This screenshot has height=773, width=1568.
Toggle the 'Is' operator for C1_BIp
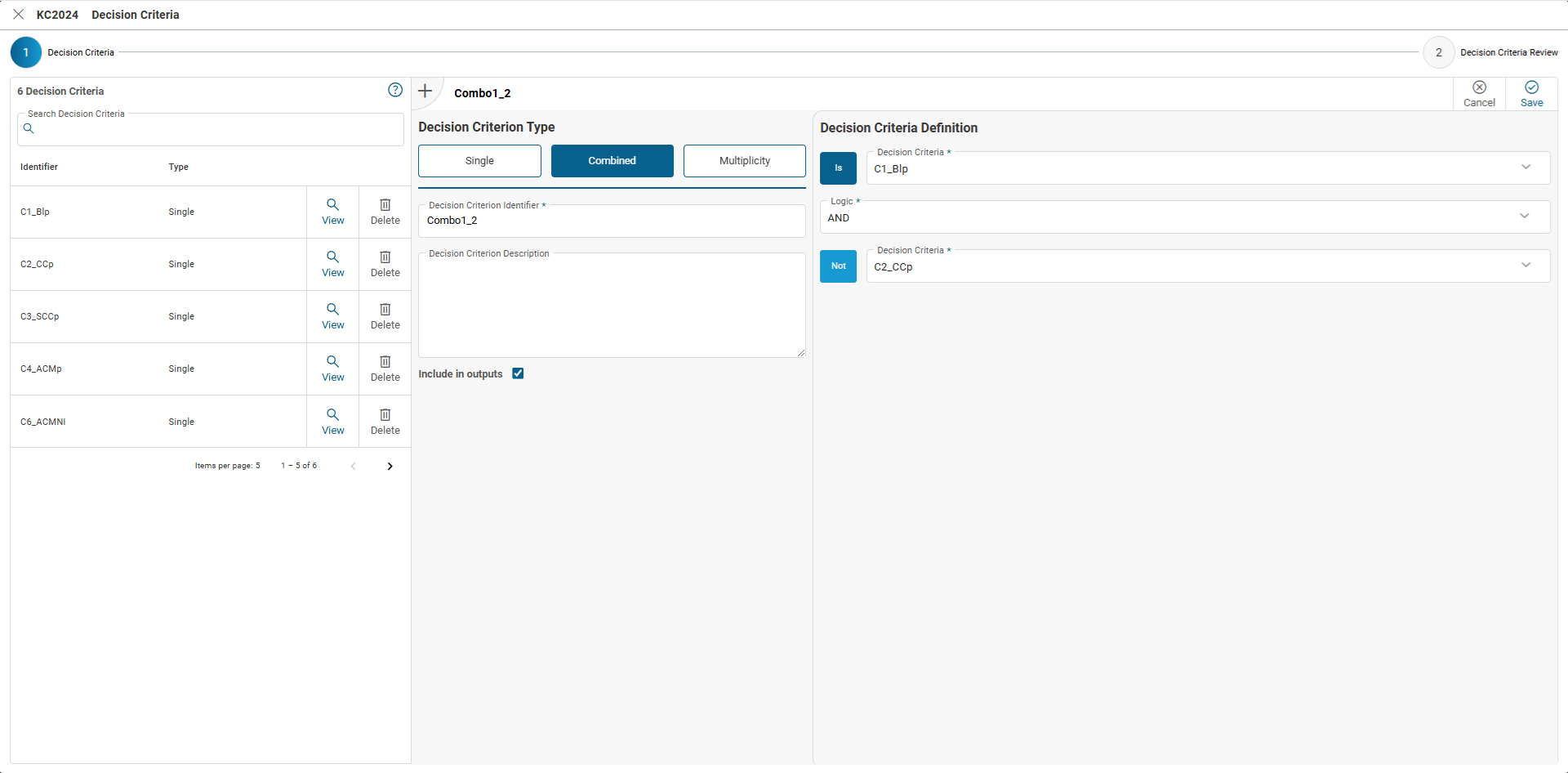tap(838, 168)
